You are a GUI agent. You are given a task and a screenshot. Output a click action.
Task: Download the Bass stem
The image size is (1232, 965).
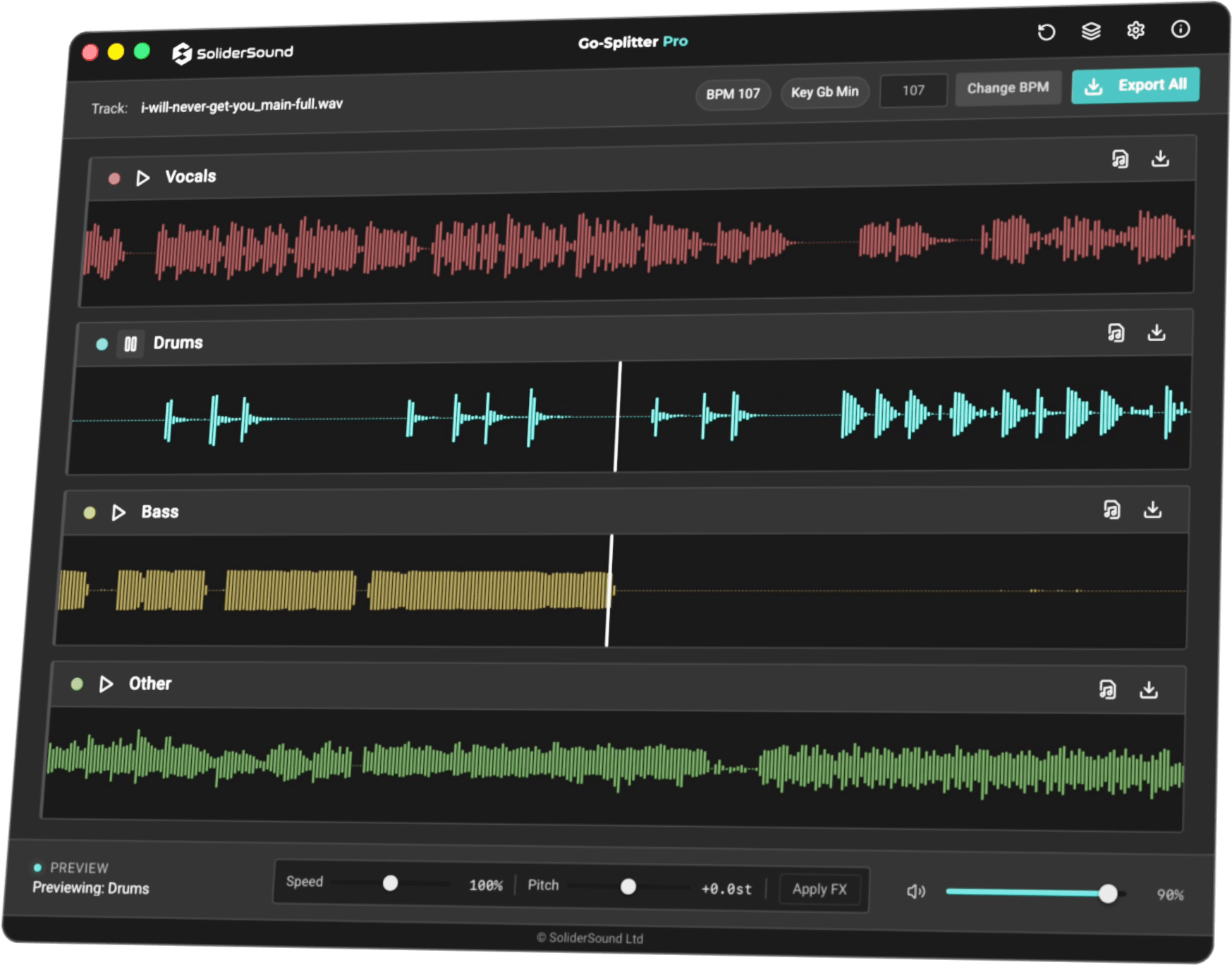click(x=1152, y=509)
